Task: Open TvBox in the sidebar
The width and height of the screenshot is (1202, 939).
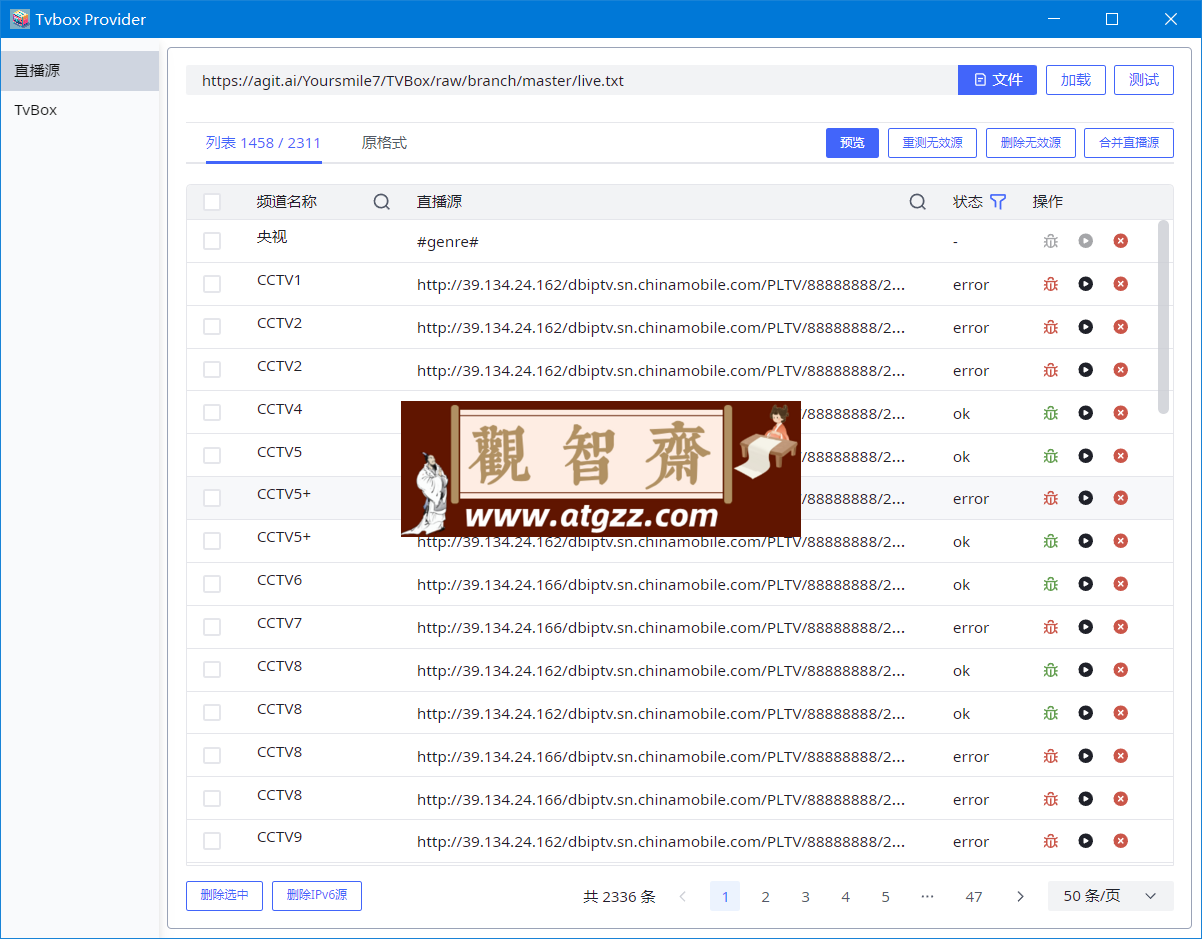Action: click(80, 110)
